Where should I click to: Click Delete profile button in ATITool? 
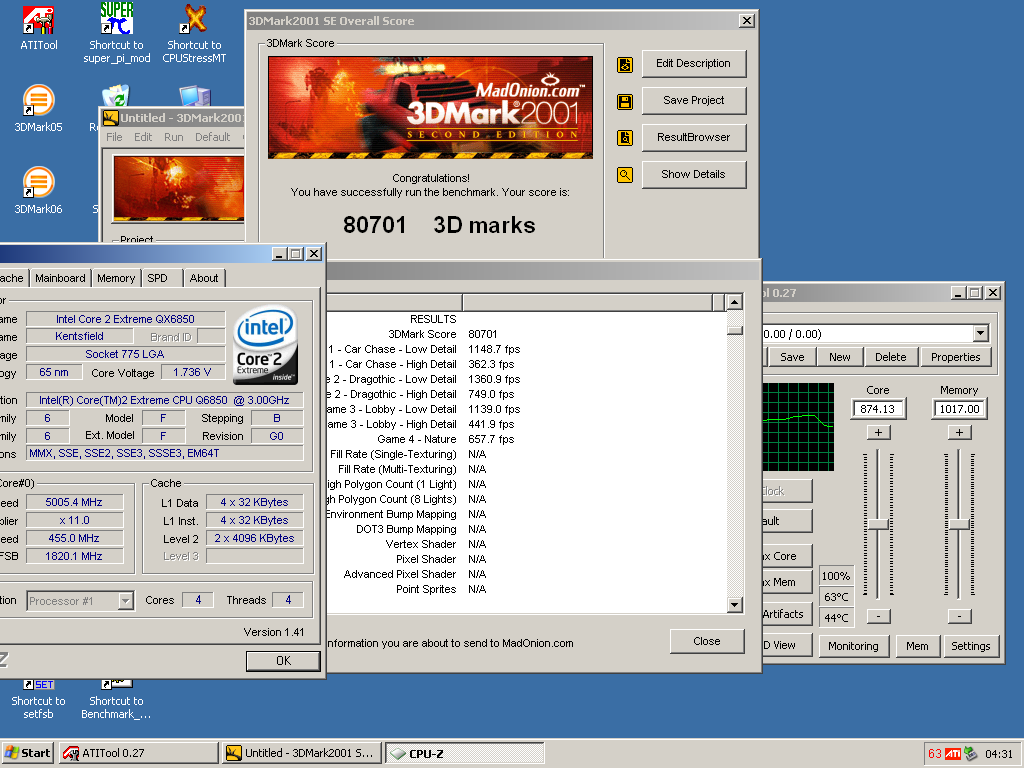tap(891, 357)
